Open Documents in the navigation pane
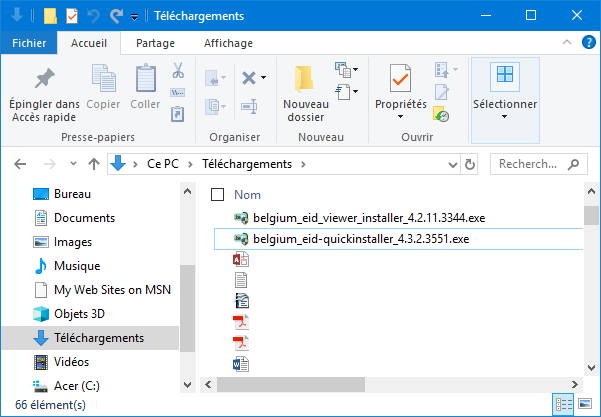 click(x=84, y=218)
